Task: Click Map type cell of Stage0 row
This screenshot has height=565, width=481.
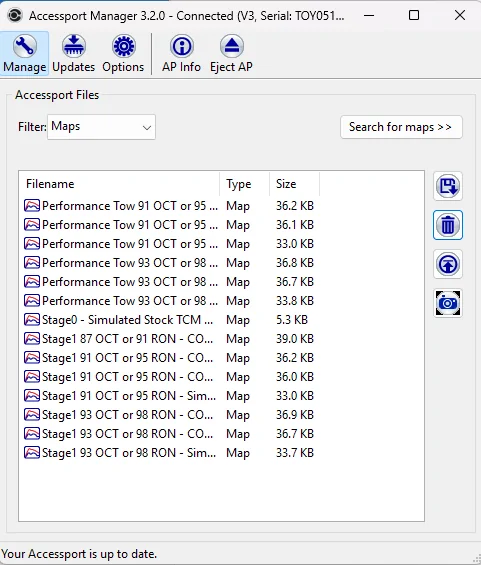Action: point(238,320)
